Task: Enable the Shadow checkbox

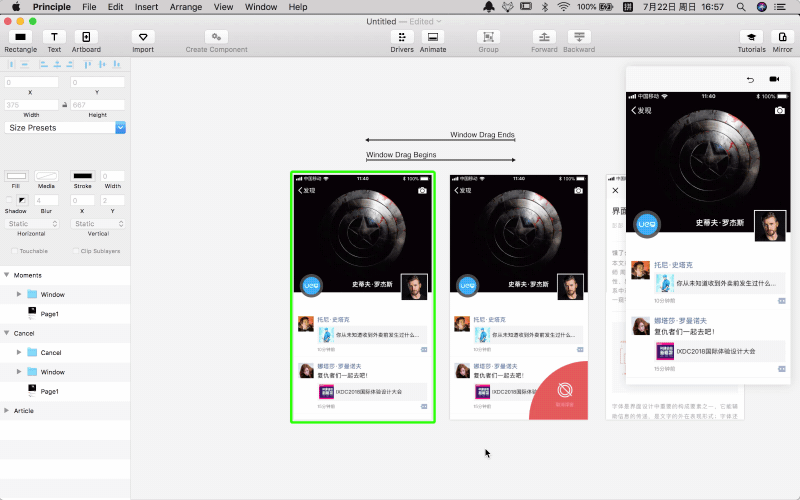Action: [x=10, y=200]
